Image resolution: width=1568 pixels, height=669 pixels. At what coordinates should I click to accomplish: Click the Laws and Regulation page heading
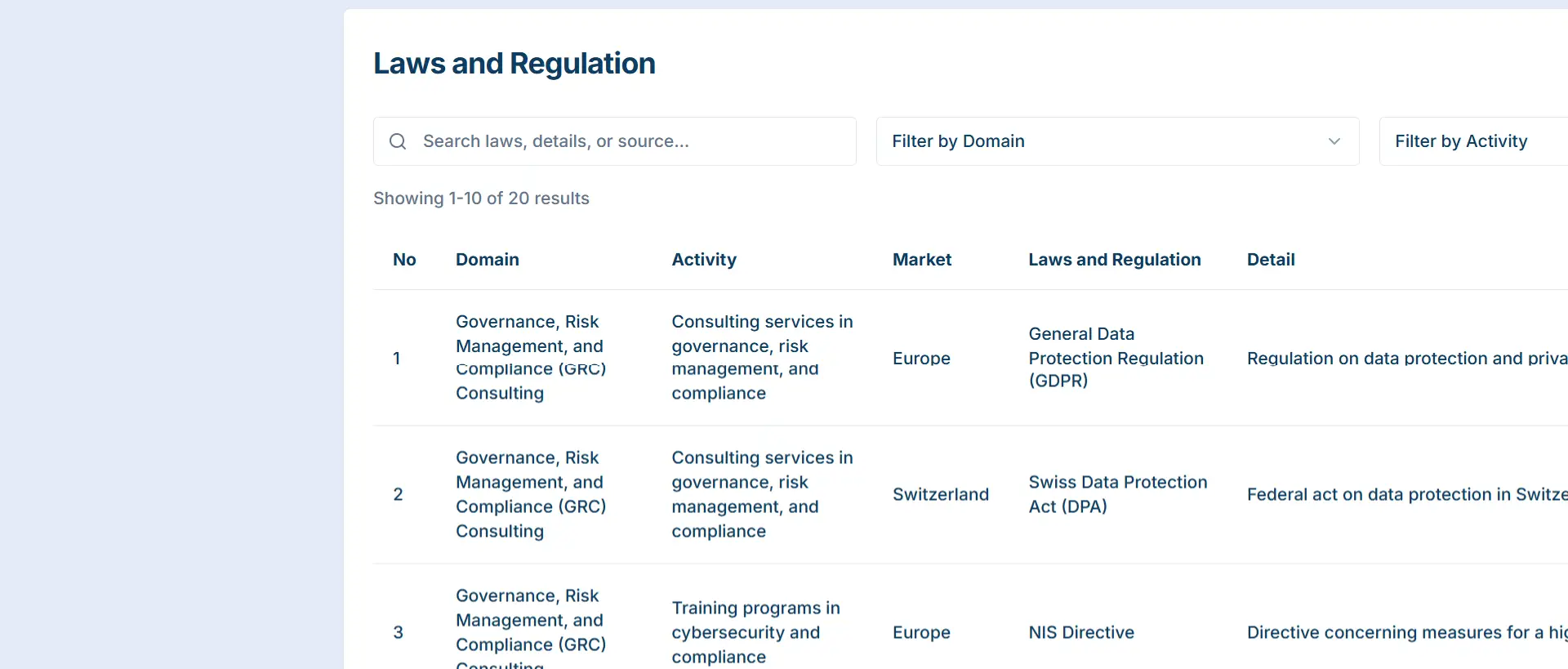[x=514, y=64]
